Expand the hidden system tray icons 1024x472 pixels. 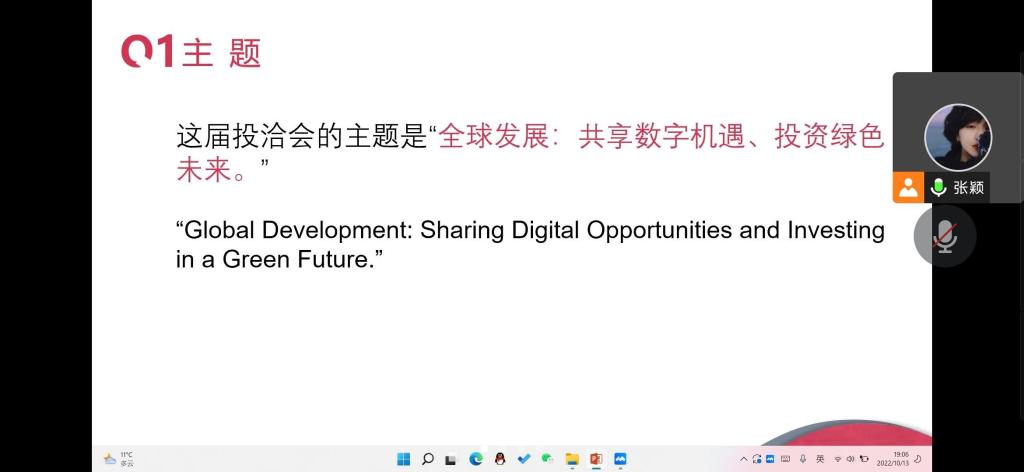743,459
